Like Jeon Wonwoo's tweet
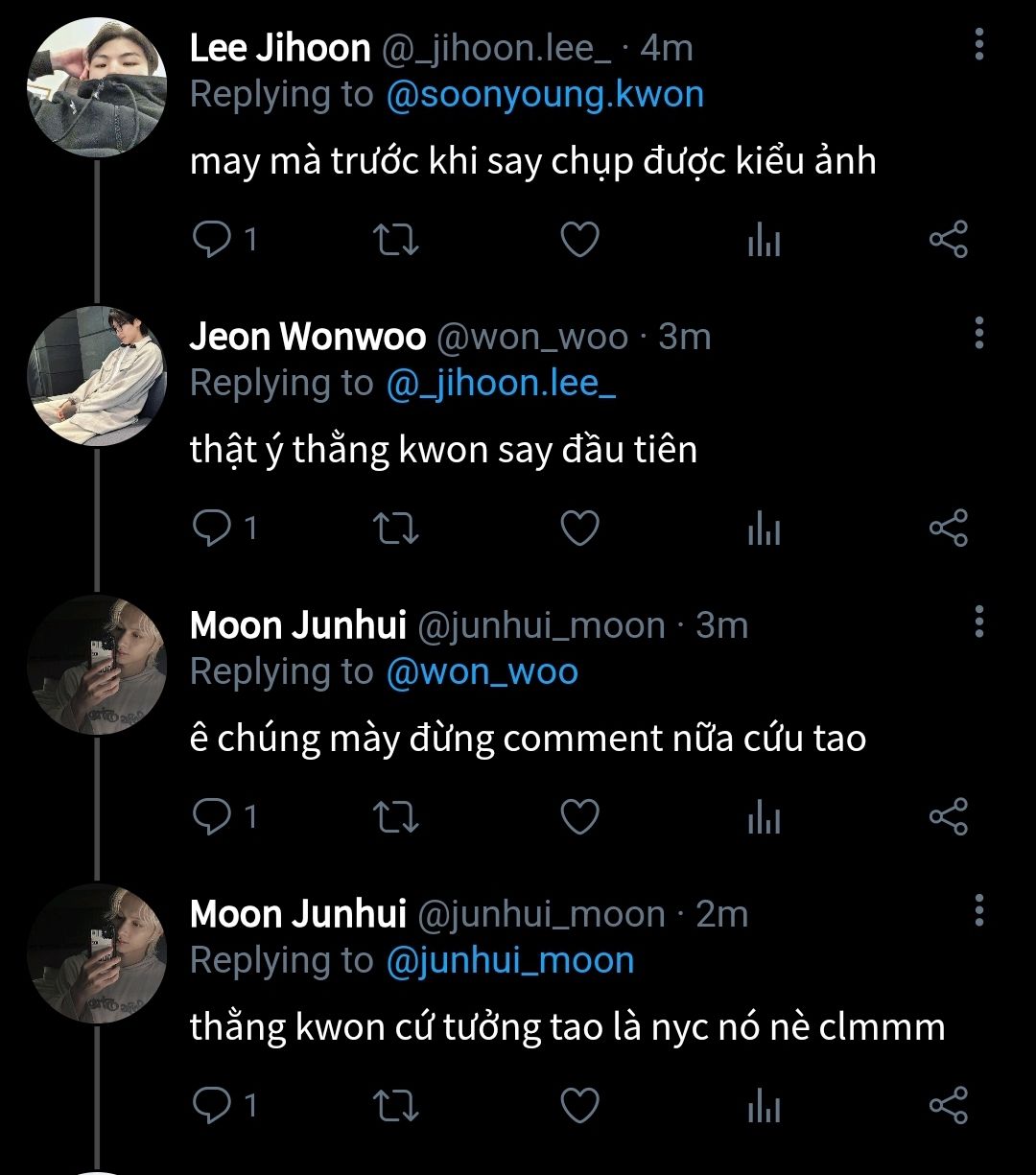The image size is (1036, 1175). pos(579,529)
